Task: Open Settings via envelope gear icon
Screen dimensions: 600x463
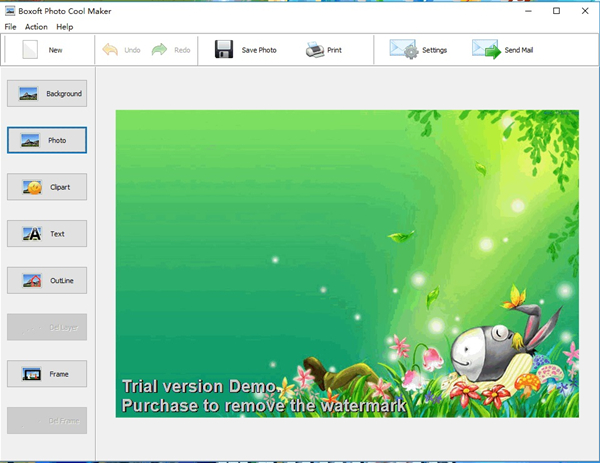Action: click(404, 49)
